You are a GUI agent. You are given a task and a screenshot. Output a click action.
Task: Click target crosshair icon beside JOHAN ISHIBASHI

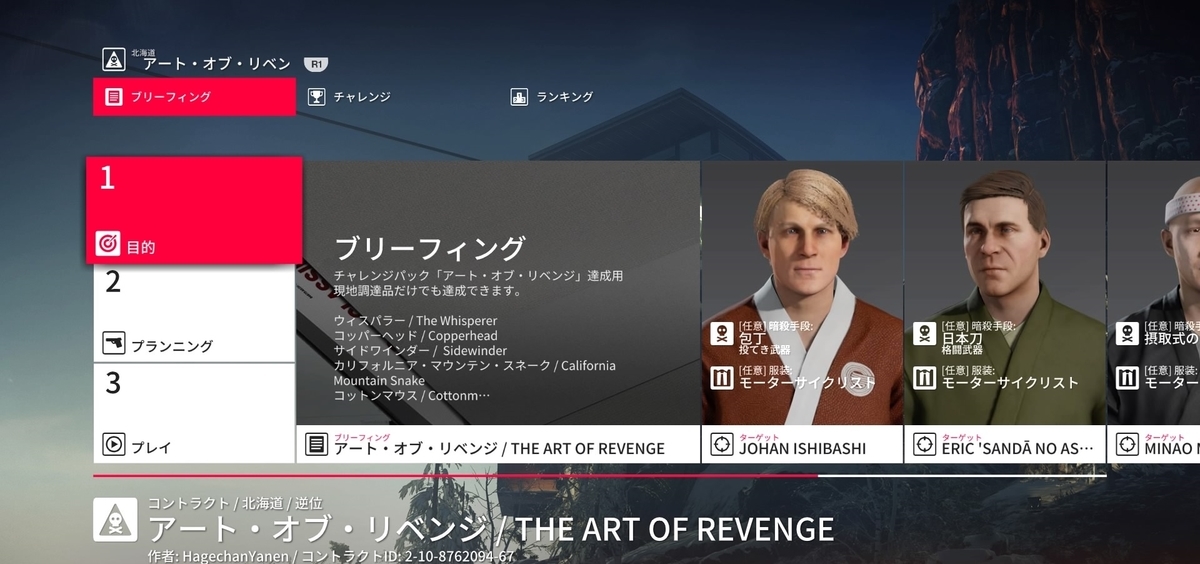pyautogui.click(x=722, y=445)
